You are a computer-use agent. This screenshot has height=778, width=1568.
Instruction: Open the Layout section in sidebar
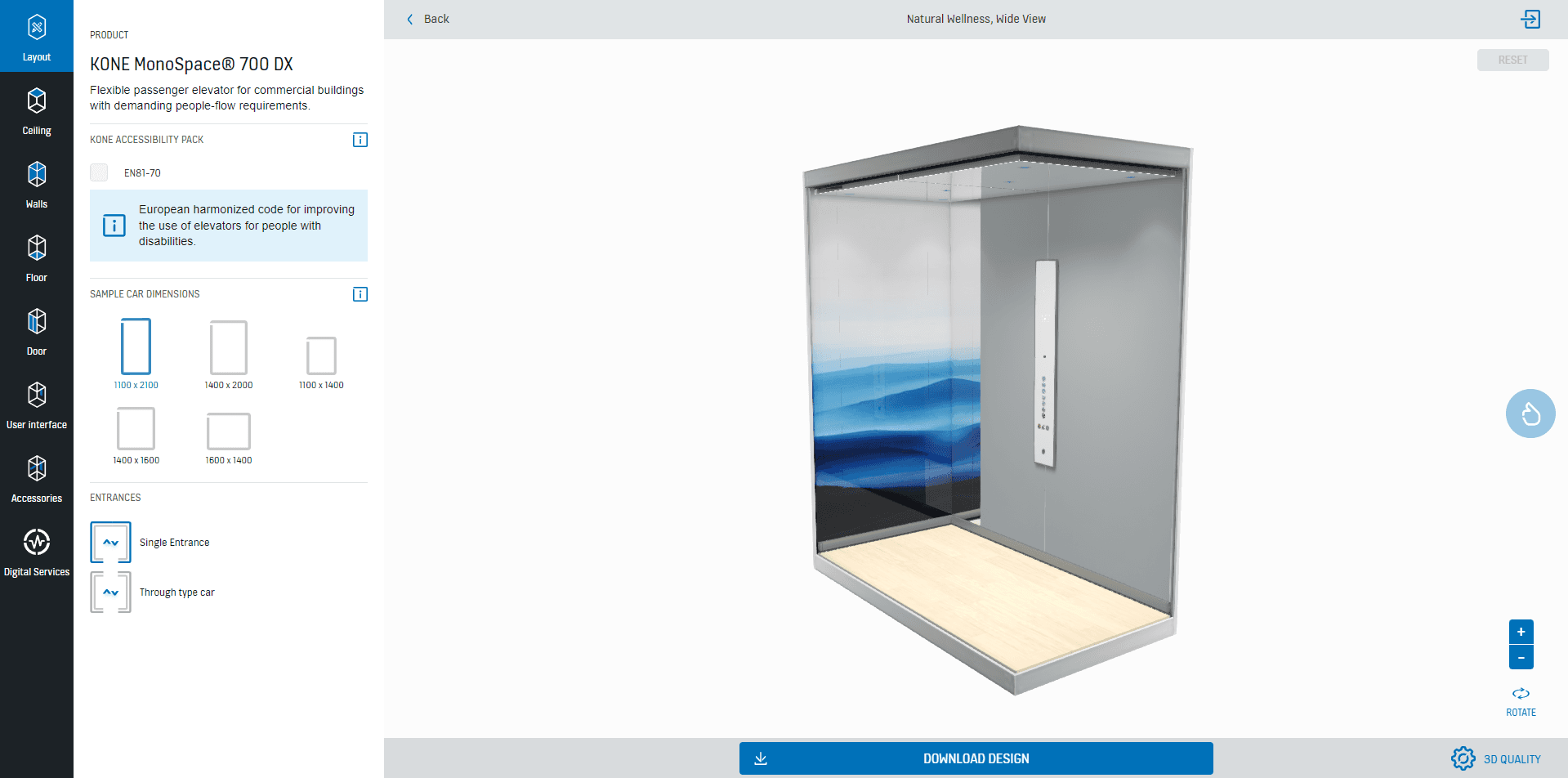coord(37,37)
